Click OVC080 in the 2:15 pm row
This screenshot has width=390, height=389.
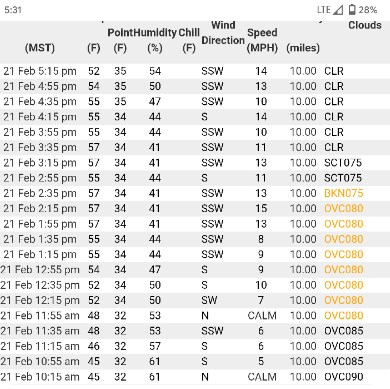[344, 209]
